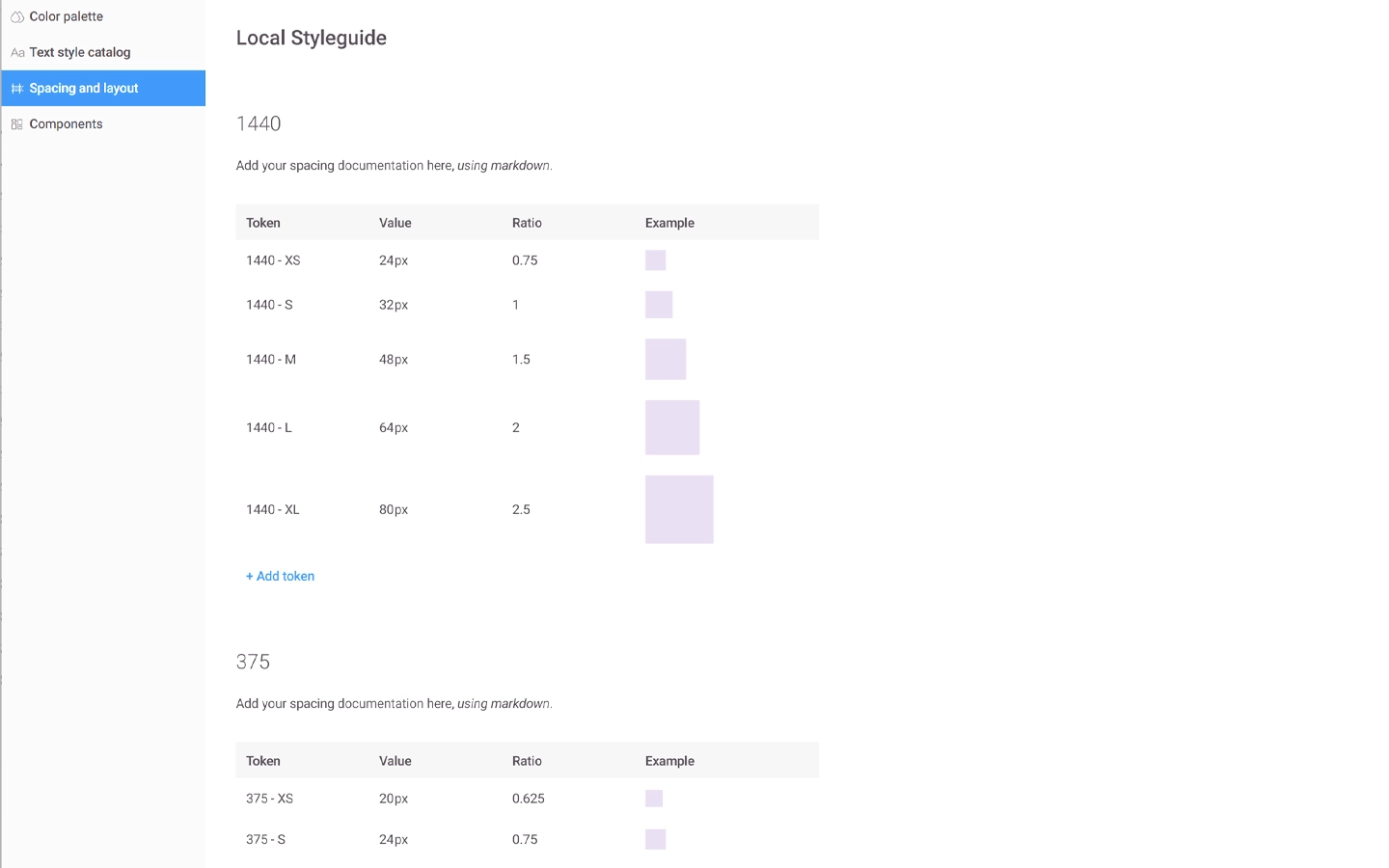Click the Local Styleguide title
Viewport: 1389px width, 868px height.
point(312,39)
